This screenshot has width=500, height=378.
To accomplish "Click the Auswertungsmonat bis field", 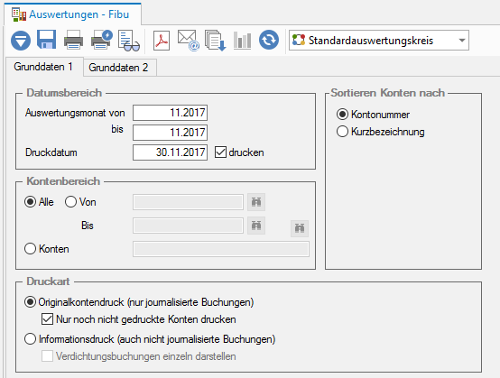I will point(170,132).
